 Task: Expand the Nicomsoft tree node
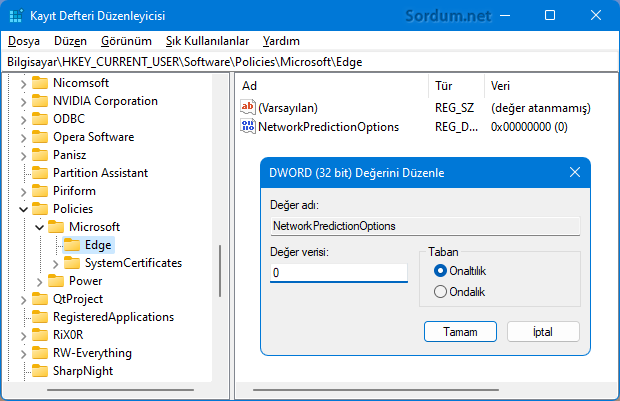click(x=23, y=84)
